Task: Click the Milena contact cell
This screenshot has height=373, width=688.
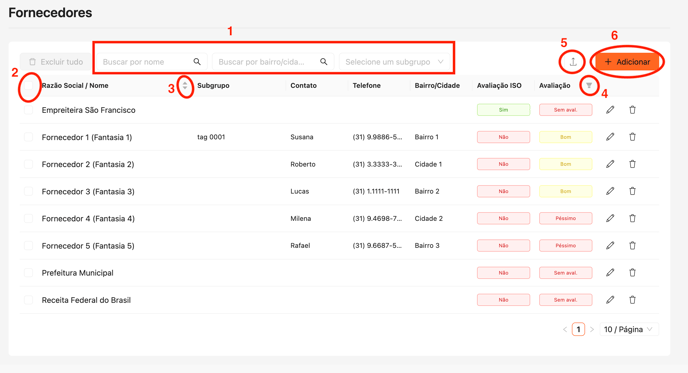Action: pos(301,218)
